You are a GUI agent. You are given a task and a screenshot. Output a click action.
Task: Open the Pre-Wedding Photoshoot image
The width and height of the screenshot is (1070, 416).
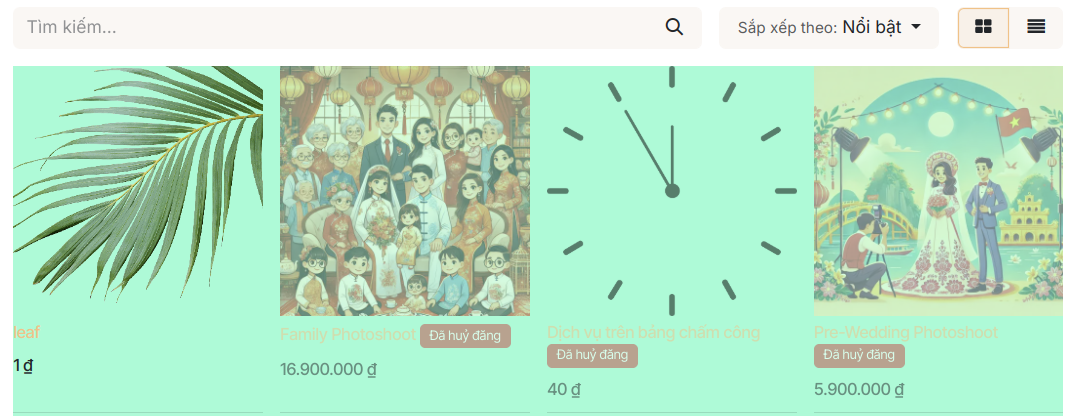click(x=938, y=191)
